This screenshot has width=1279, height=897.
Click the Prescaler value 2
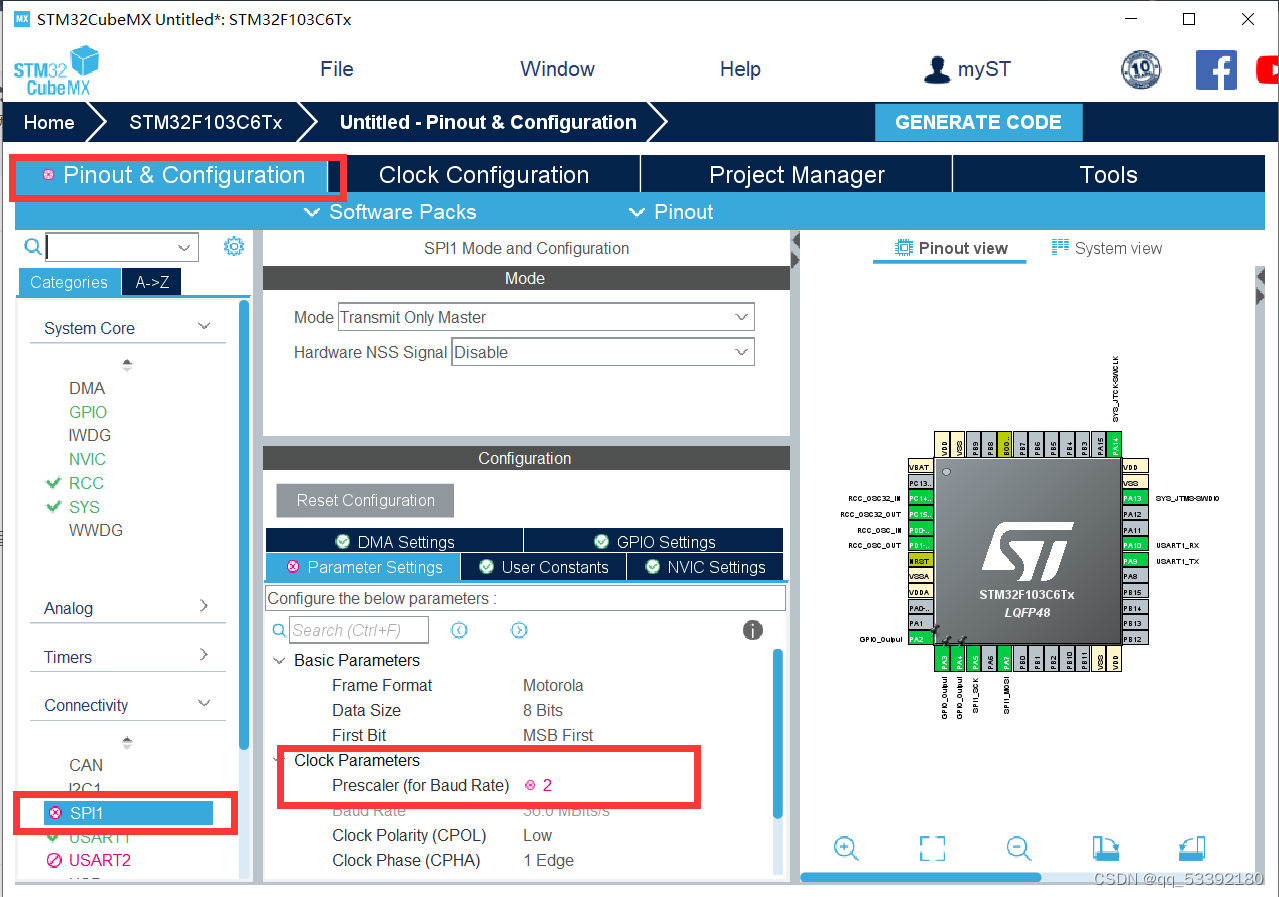click(547, 785)
